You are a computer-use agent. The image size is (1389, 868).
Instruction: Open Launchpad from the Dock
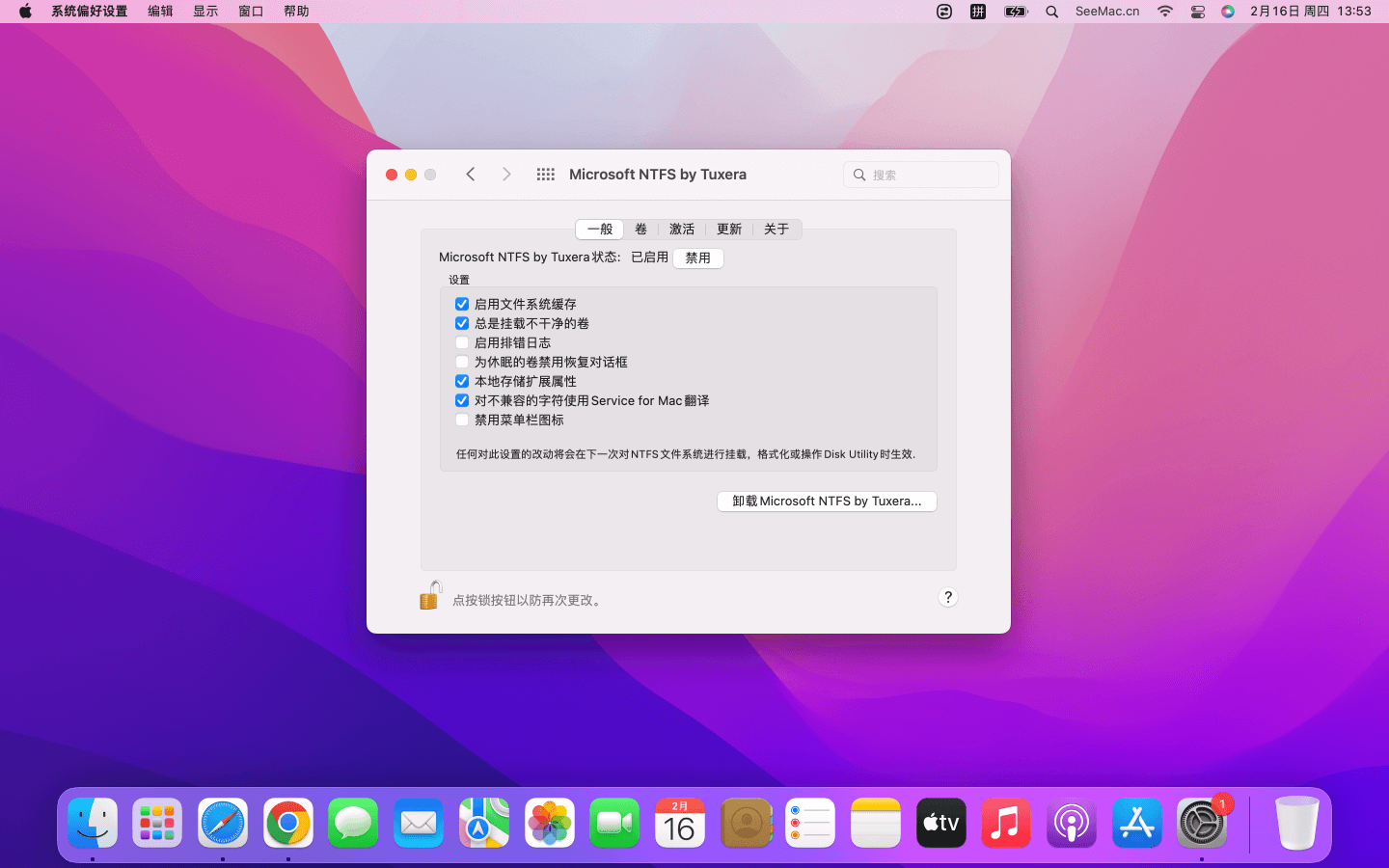point(157,823)
